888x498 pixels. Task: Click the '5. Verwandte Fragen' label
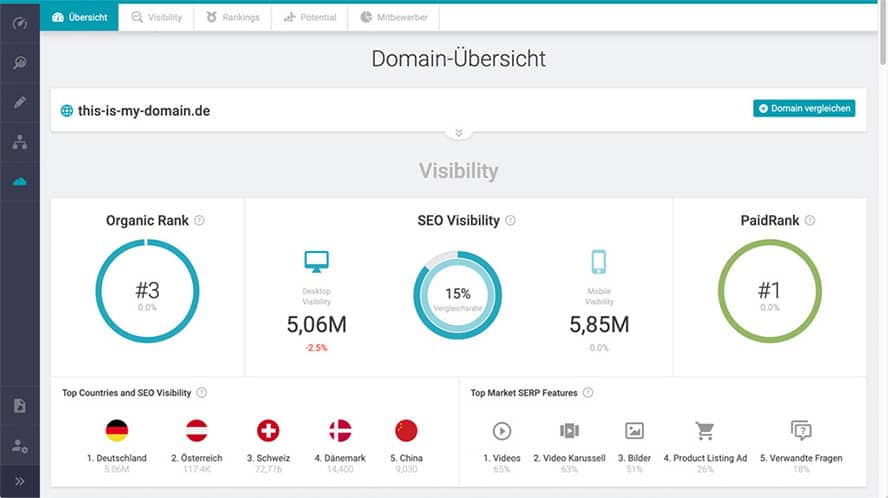point(801,458)
